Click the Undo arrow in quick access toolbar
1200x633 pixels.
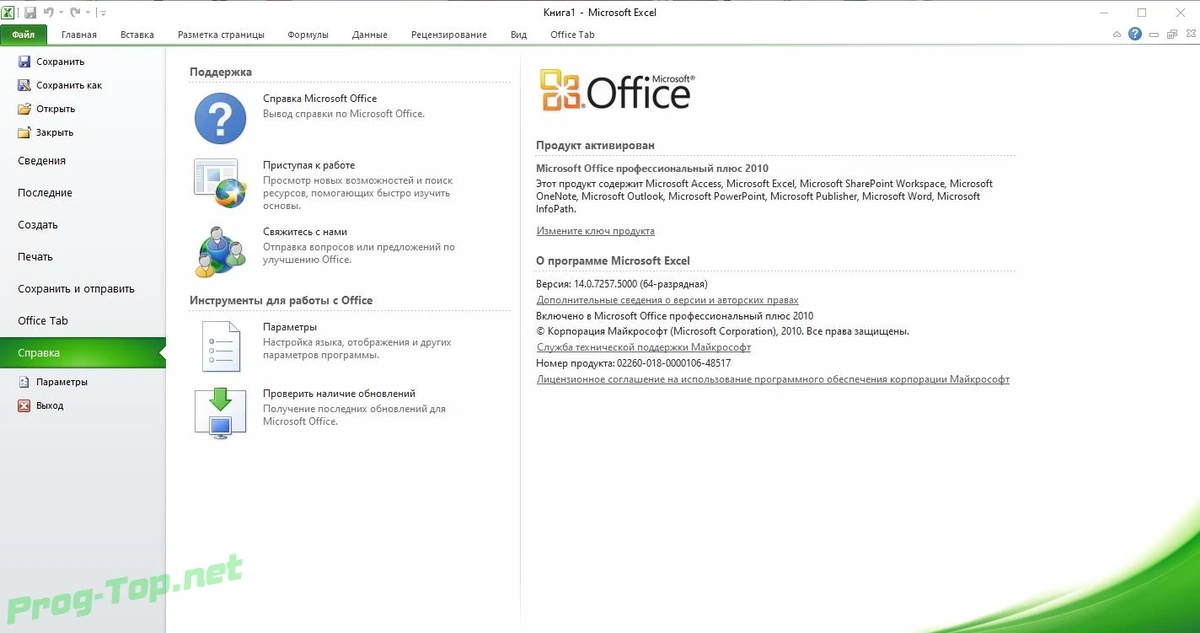coord(47,12)
